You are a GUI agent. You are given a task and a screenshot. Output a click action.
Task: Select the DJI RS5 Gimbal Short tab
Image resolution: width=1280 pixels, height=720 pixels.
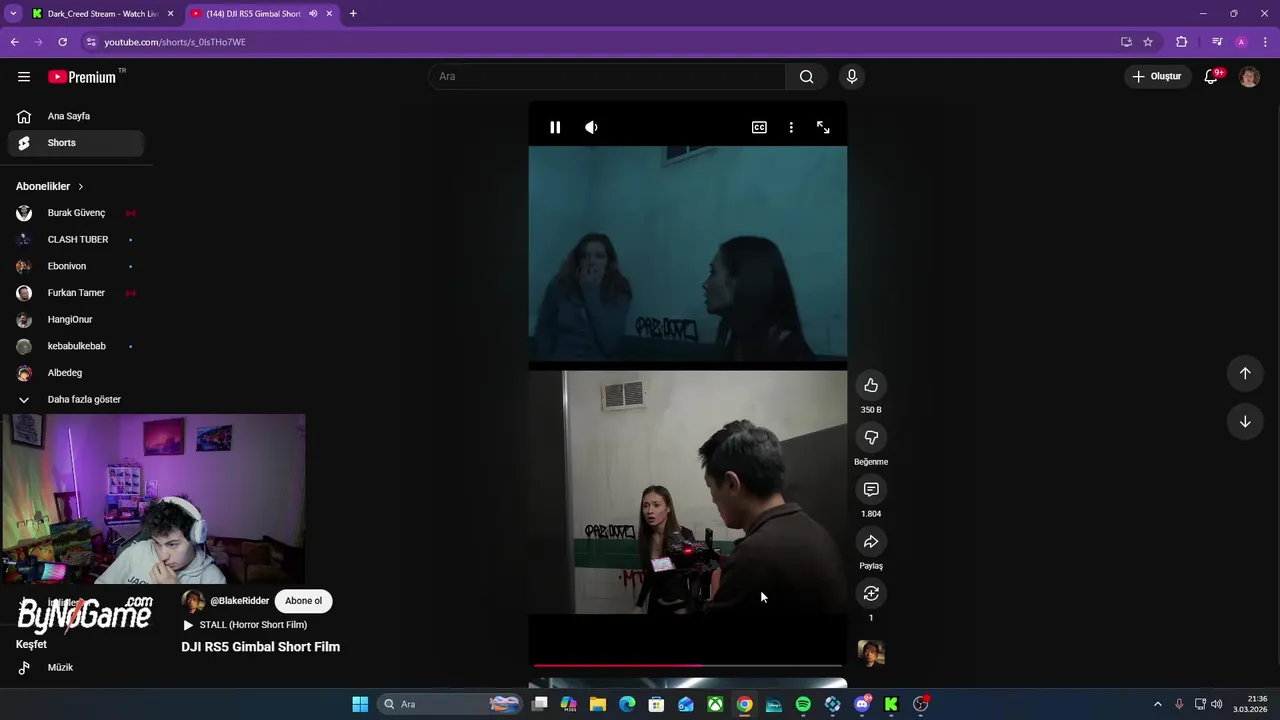tap(254, 14)
